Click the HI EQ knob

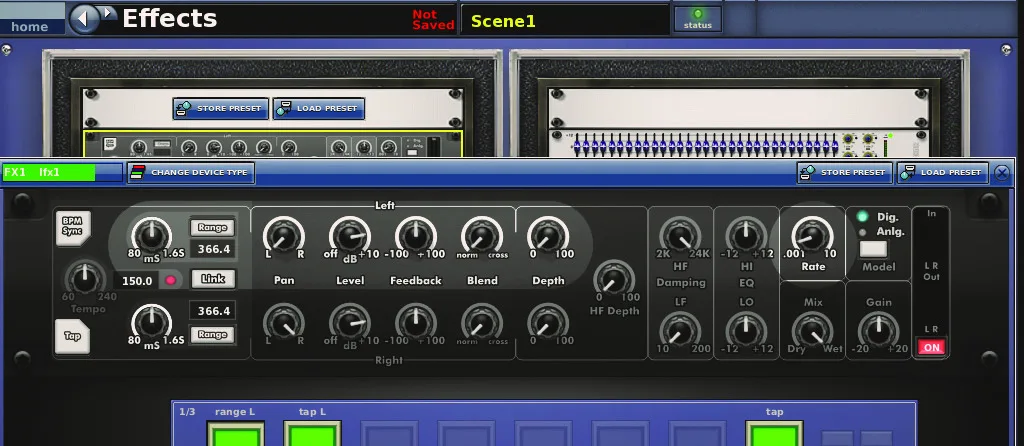point(746,236)
